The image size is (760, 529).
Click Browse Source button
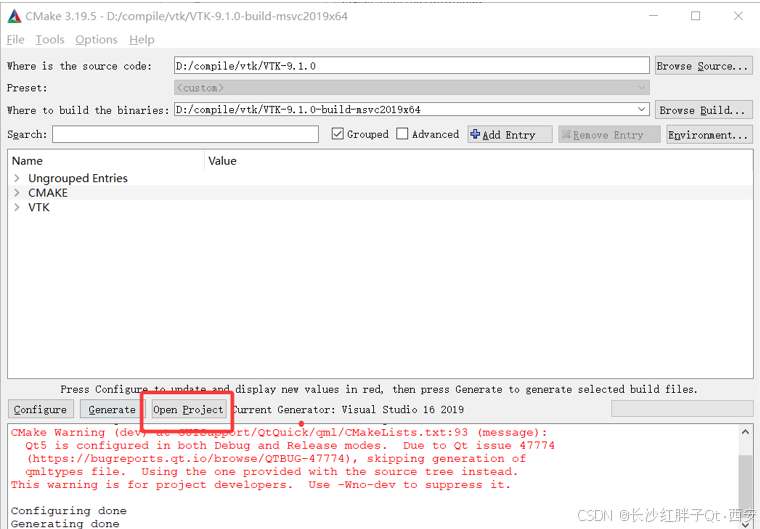pyautogui.click(x=703, y=65)
